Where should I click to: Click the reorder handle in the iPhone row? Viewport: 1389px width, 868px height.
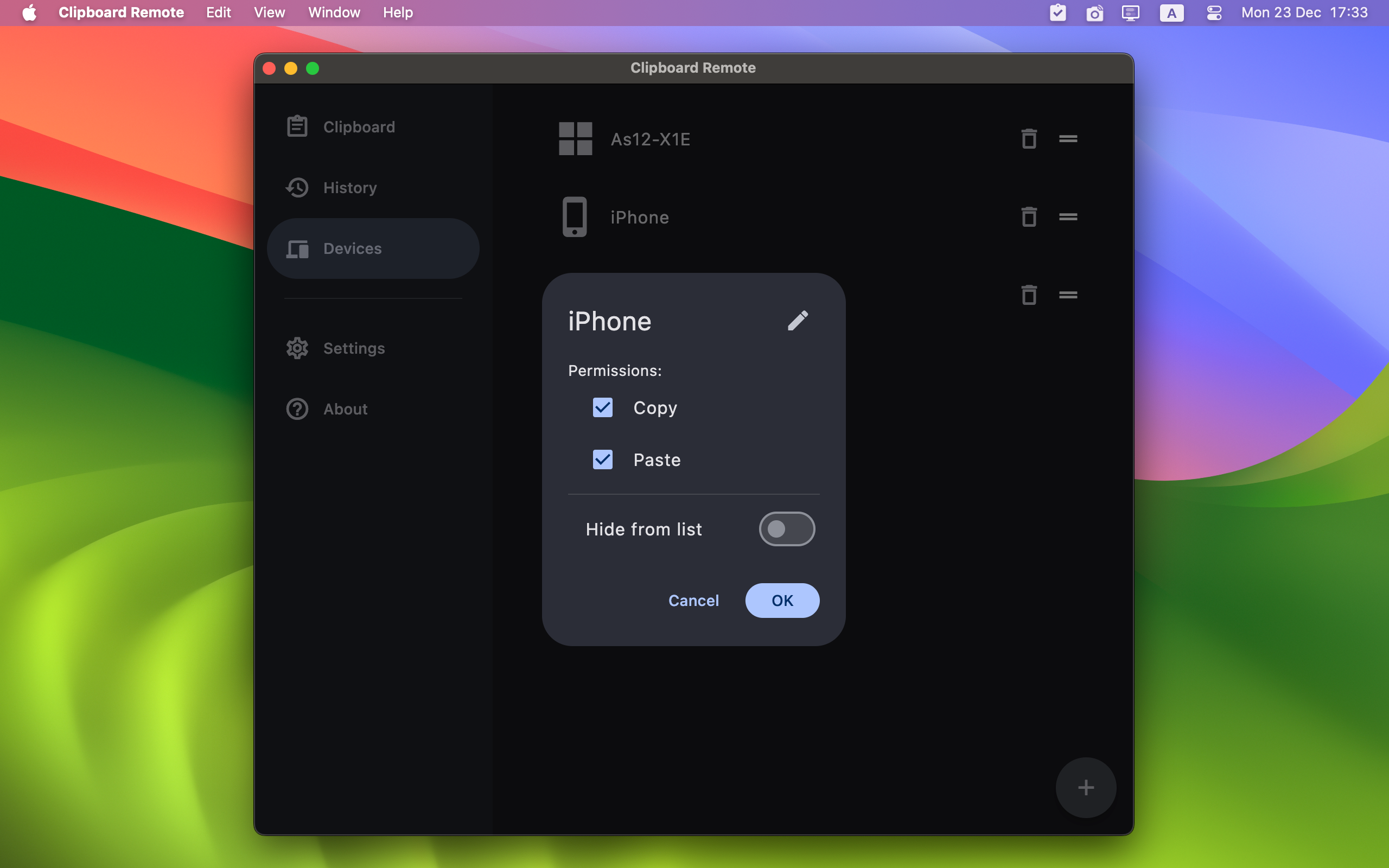[1068, 217]
